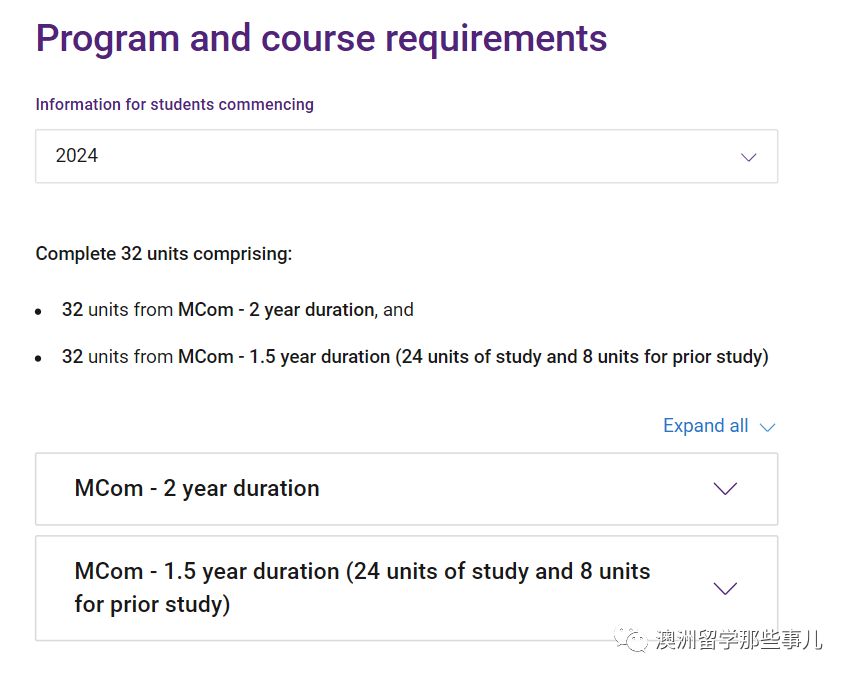This screenshot has width=850, height=677.
Task: Click the Expand all link
Action: [x=705, y=426]
